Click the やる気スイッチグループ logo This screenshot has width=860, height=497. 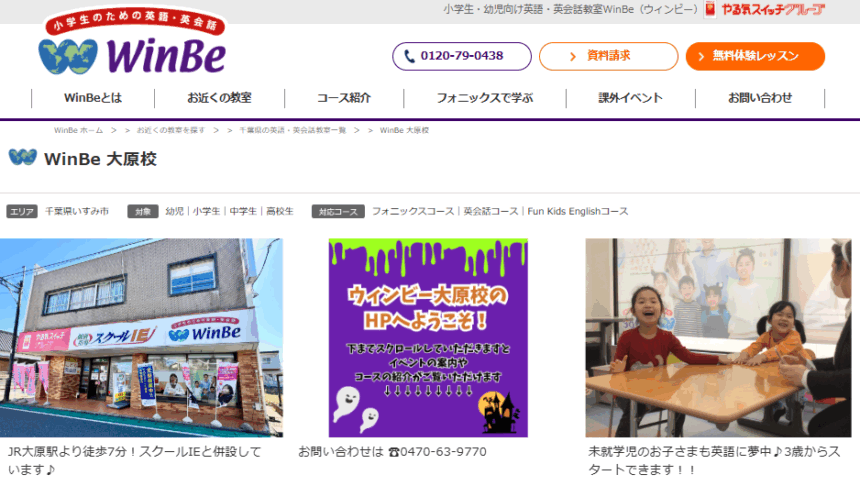763,9
